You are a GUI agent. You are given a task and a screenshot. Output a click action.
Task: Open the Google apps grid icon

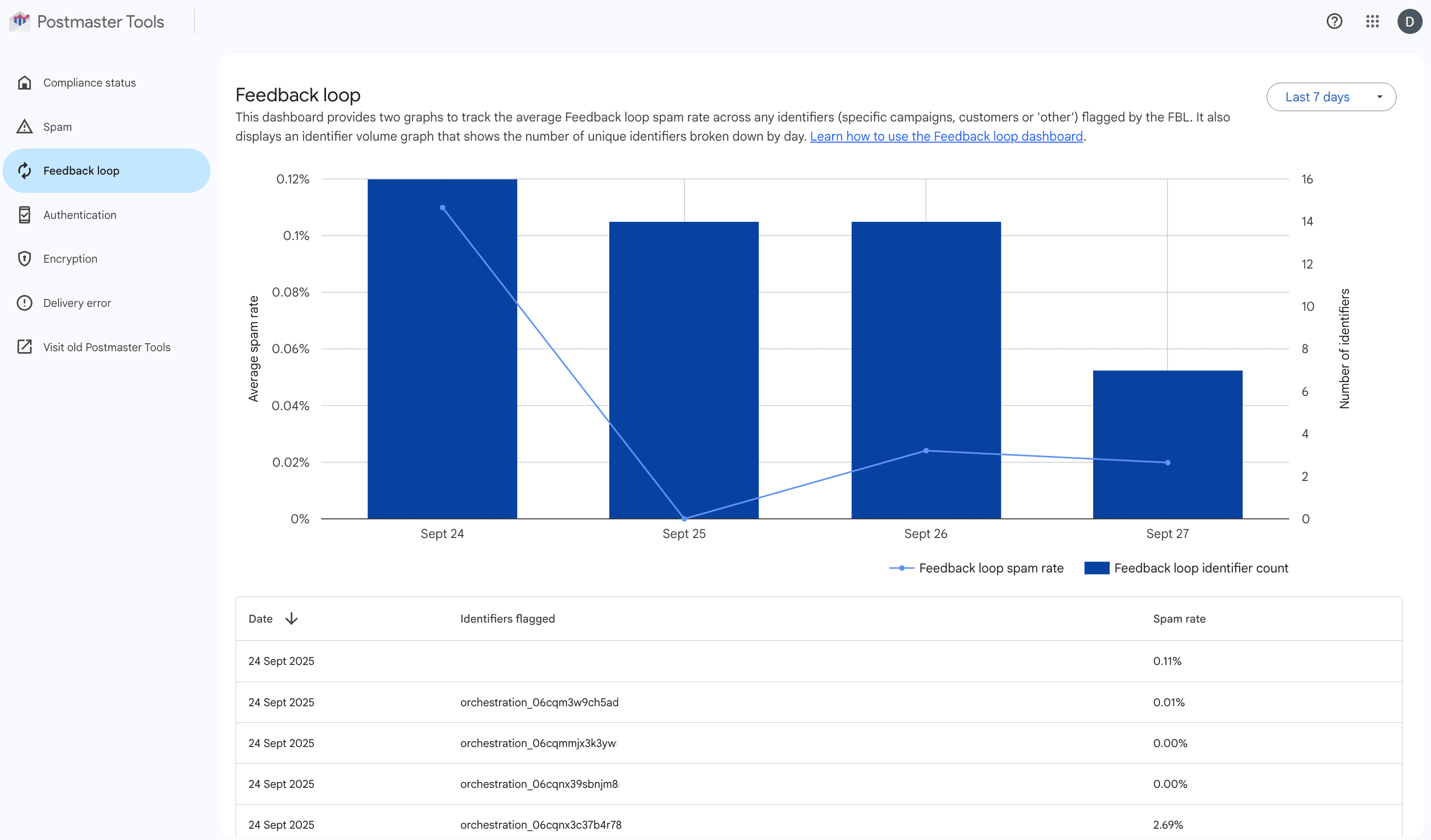click(1372, 22)
